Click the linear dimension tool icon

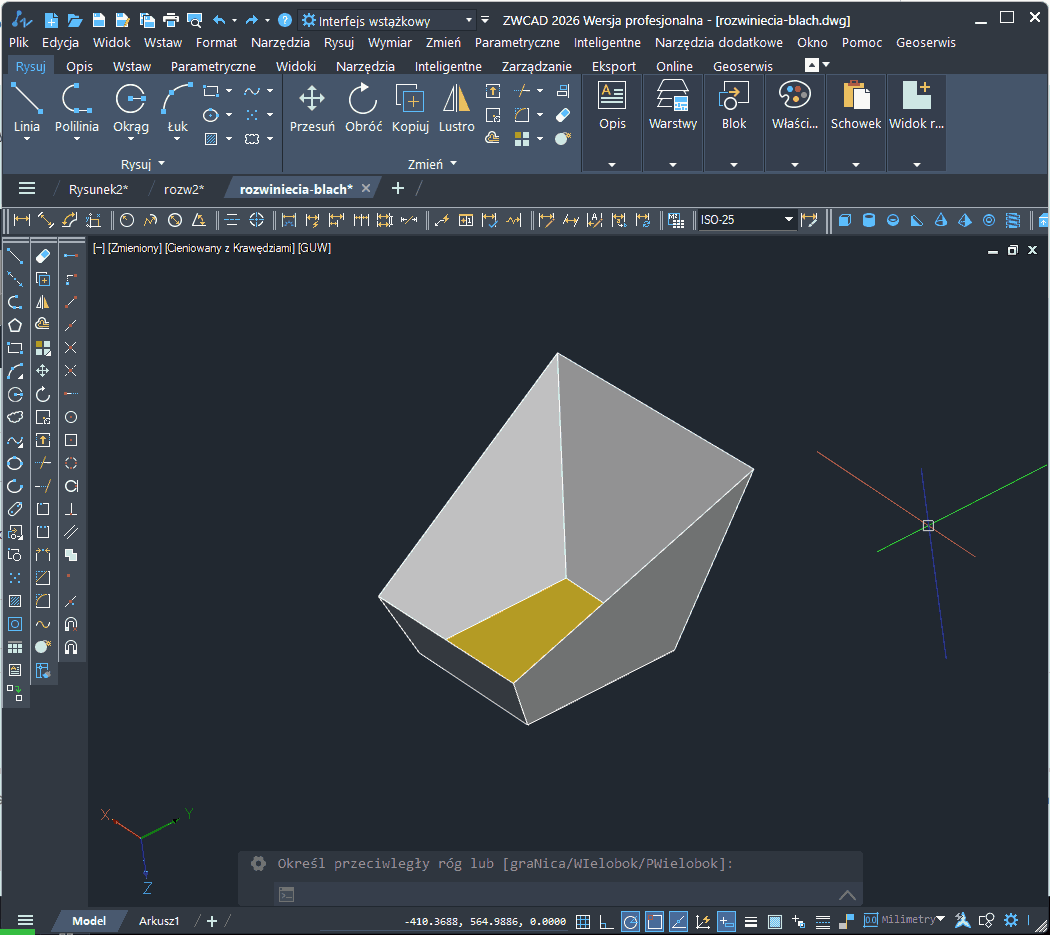click(x=22, y=220)
